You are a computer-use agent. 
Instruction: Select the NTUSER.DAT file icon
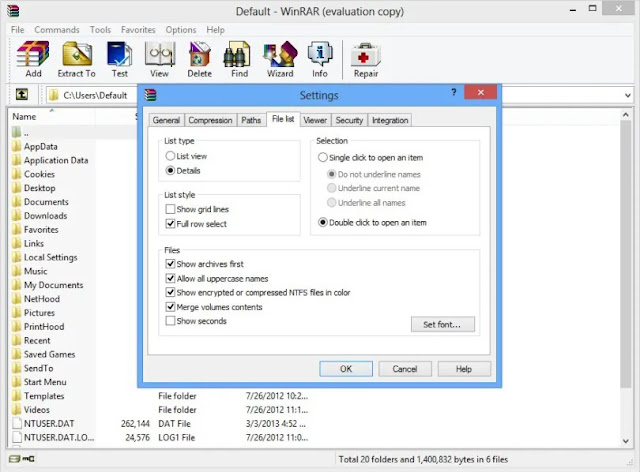[17, 423]
